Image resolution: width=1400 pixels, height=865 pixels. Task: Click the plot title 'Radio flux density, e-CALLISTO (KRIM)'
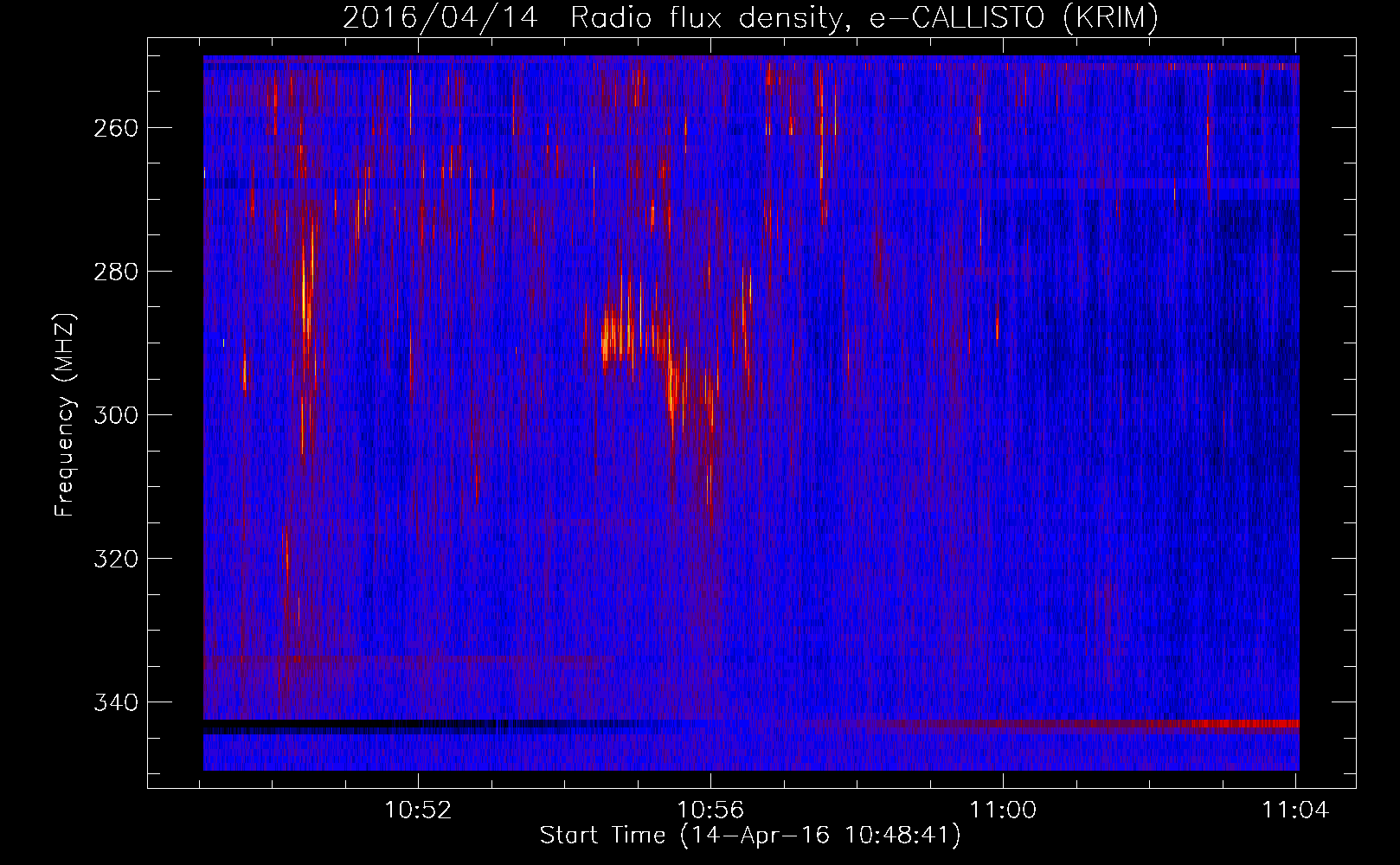[864, 17]
